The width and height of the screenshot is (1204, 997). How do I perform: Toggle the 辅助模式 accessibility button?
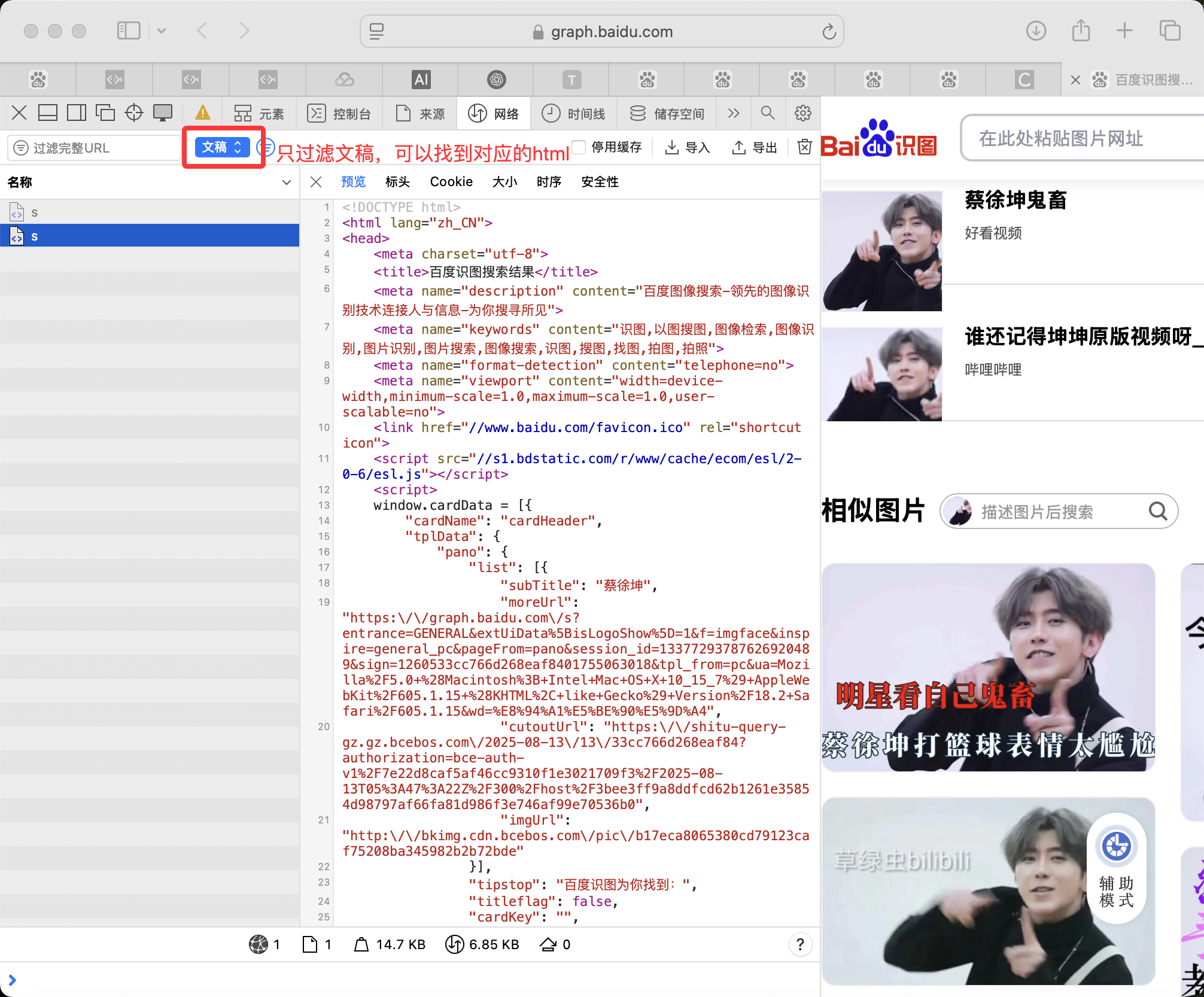pyautogui.click(x=1116, y=868)
